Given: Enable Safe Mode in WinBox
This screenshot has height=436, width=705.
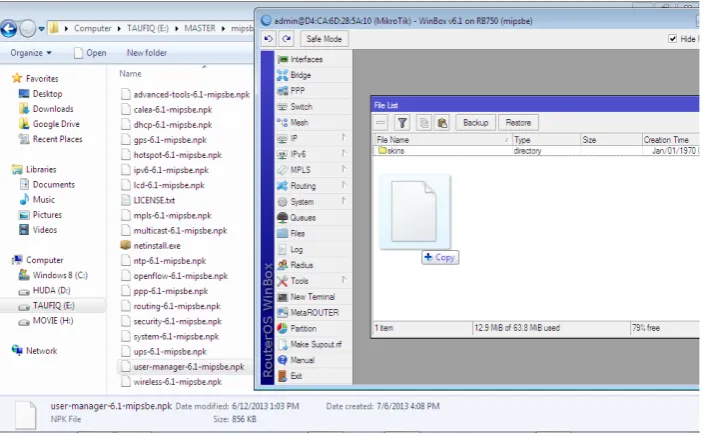Looking at the screenshot, I should pos(324,39).
